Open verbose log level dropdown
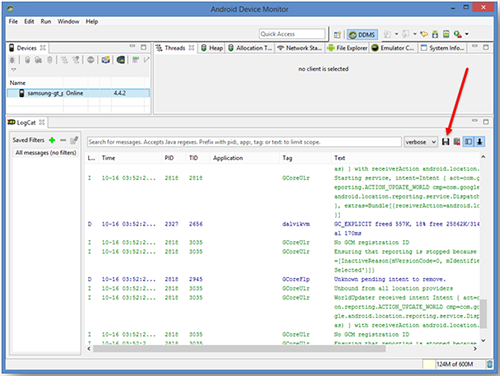The height and width of the screenshot is (376, 500). click(421, 142)
